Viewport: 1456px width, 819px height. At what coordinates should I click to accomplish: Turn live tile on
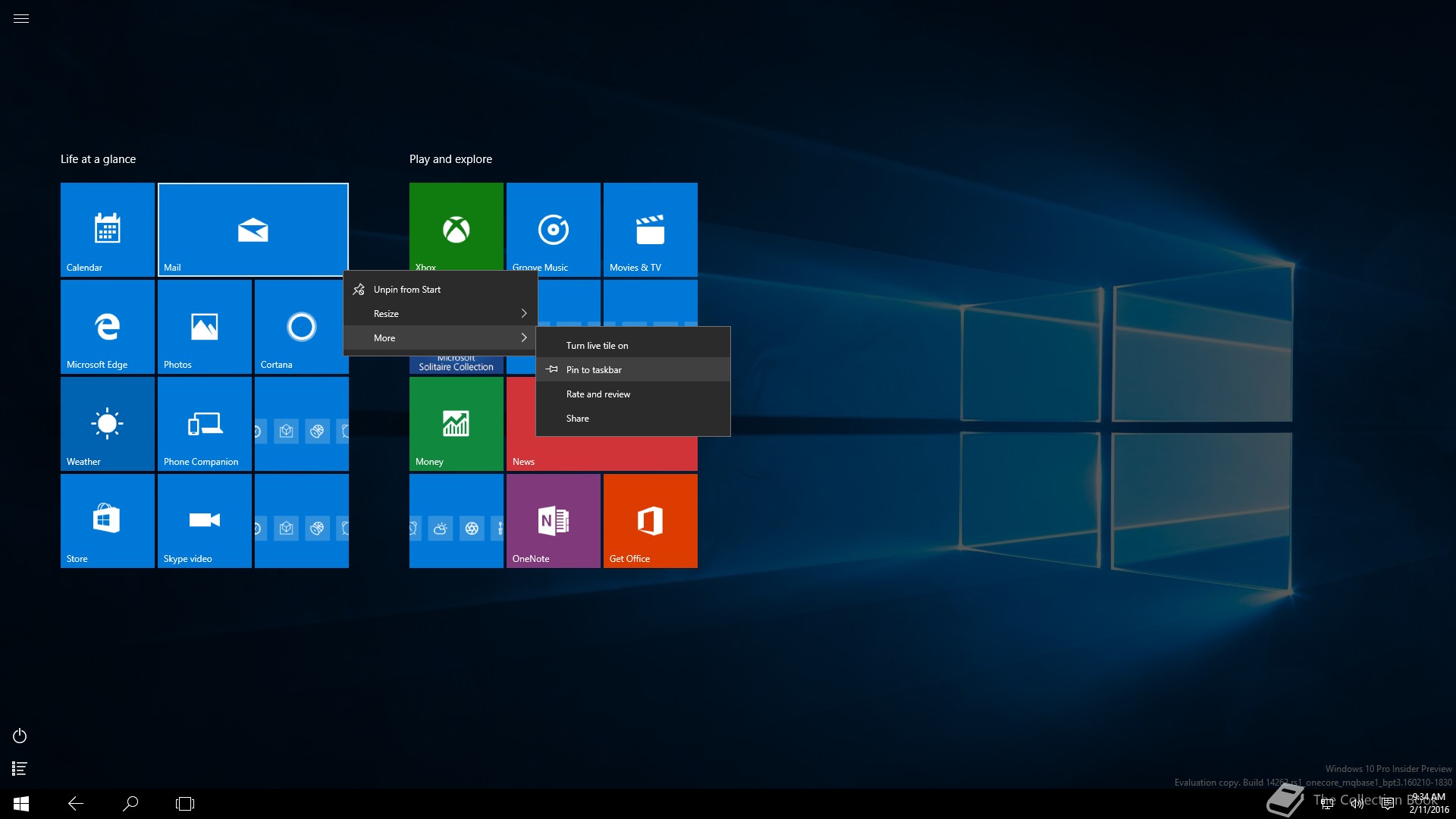pyautogui.click(x=633, y=346)
